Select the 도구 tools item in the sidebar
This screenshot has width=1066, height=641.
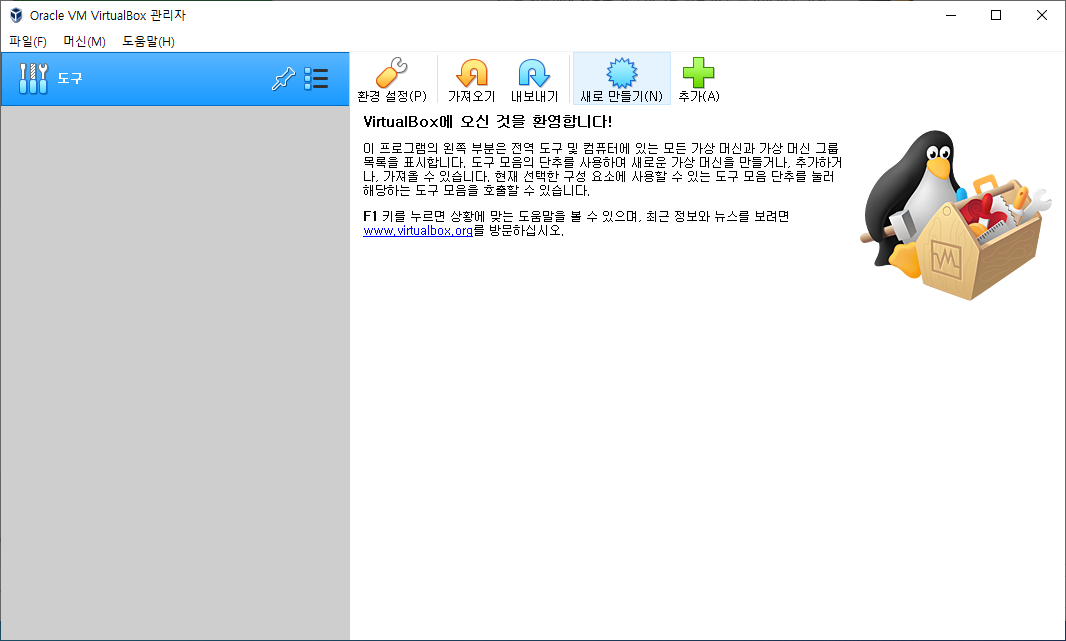[175, 79]
